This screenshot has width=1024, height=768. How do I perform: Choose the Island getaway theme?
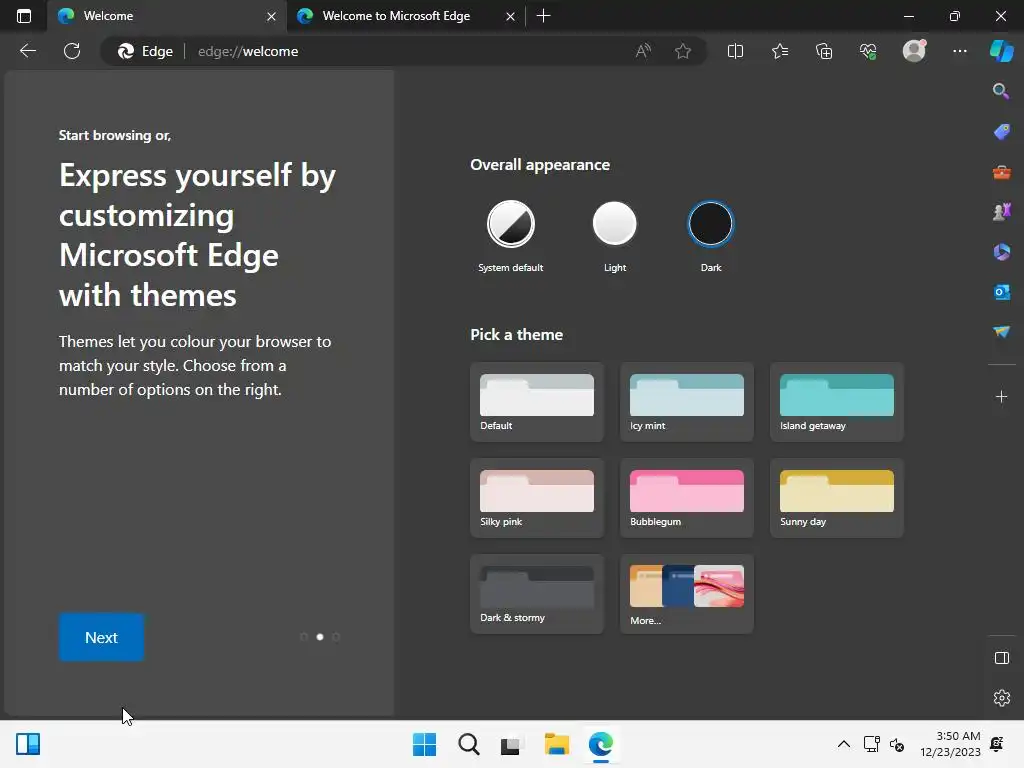[837, 402]
